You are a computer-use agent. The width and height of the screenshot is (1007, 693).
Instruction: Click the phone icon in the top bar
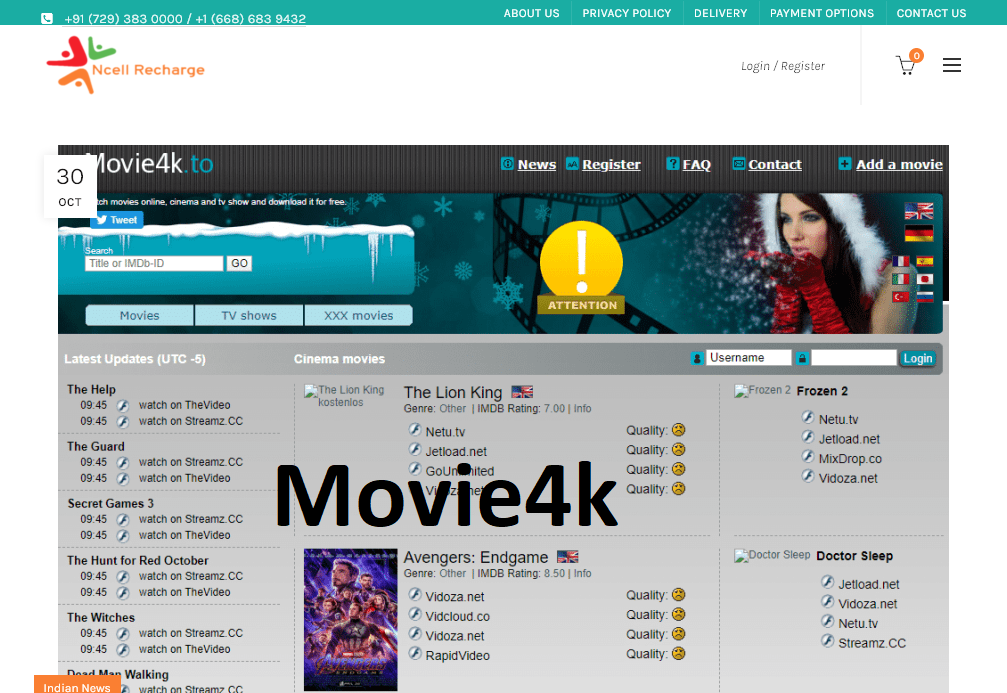coord(47,18)
